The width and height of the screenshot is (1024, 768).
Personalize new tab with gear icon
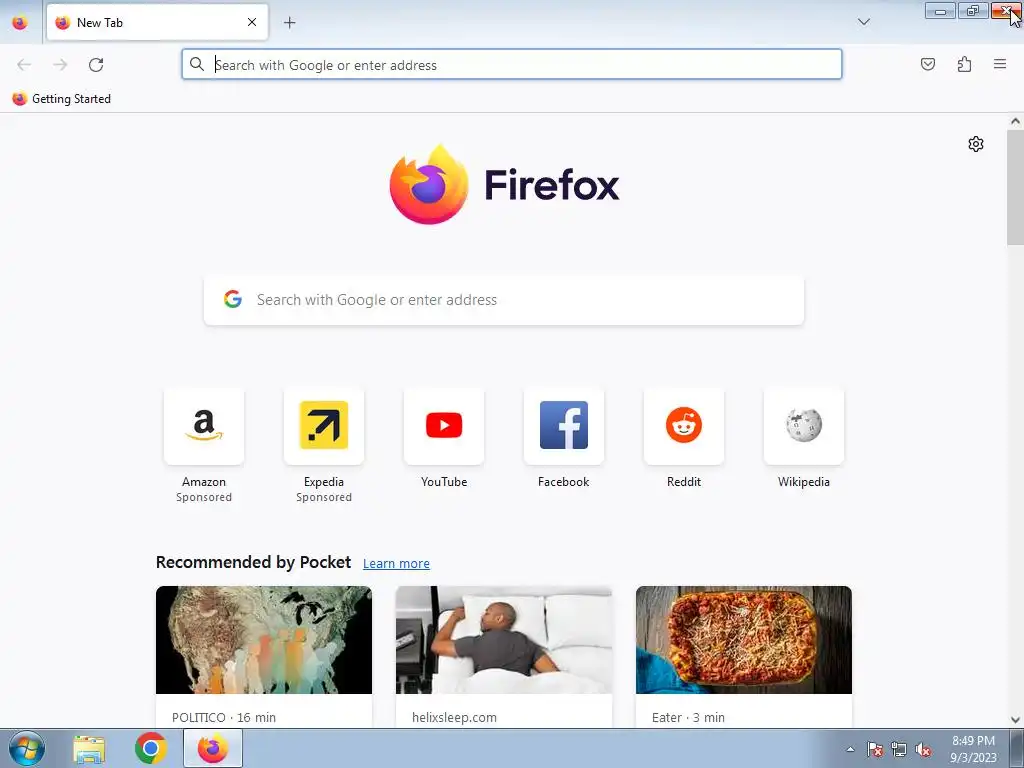pos(976,144)
